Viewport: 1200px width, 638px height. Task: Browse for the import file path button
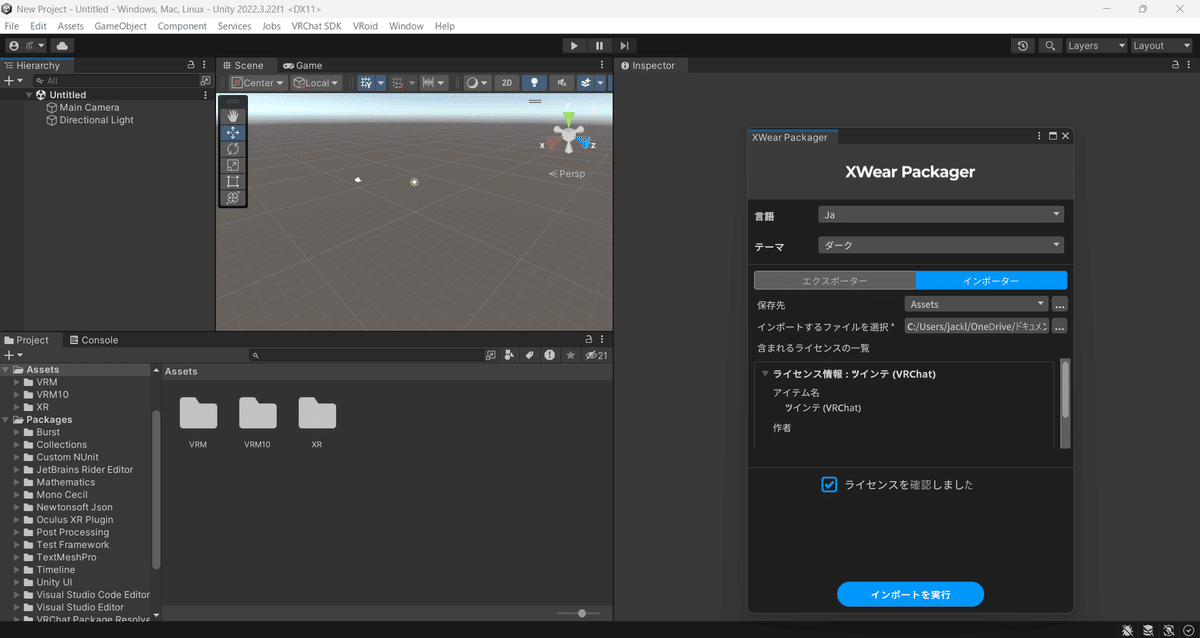(1060, 326)
